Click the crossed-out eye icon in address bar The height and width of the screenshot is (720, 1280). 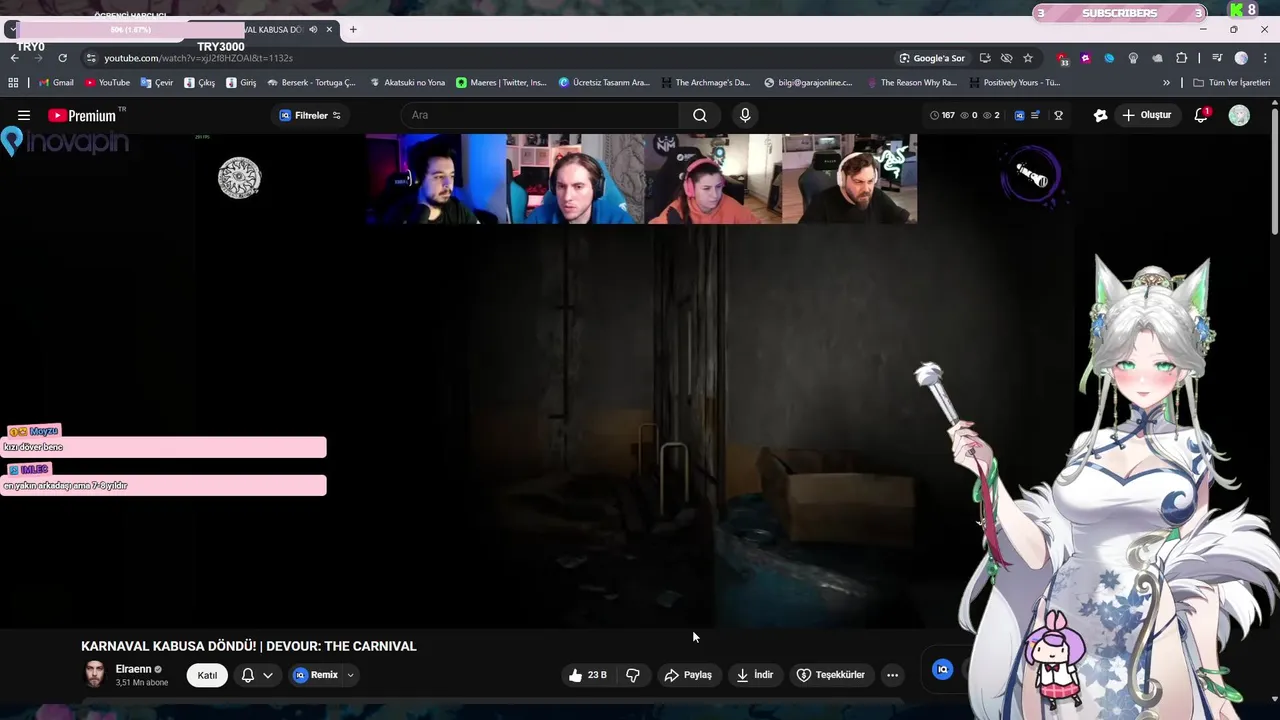pos(1006,58)
